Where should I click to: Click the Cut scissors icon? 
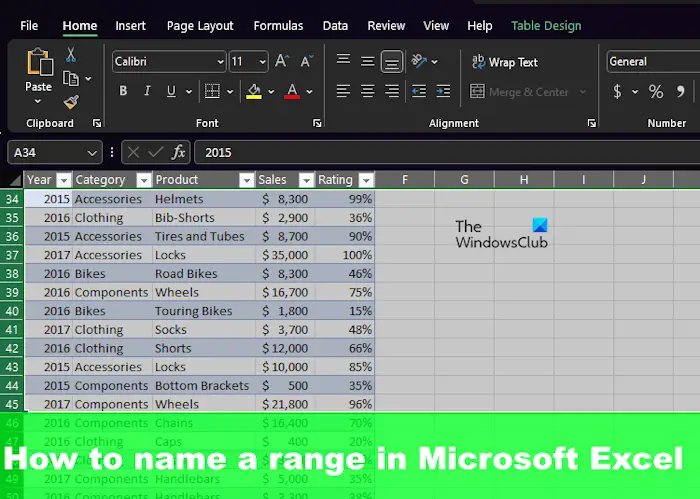pos(71,55)
